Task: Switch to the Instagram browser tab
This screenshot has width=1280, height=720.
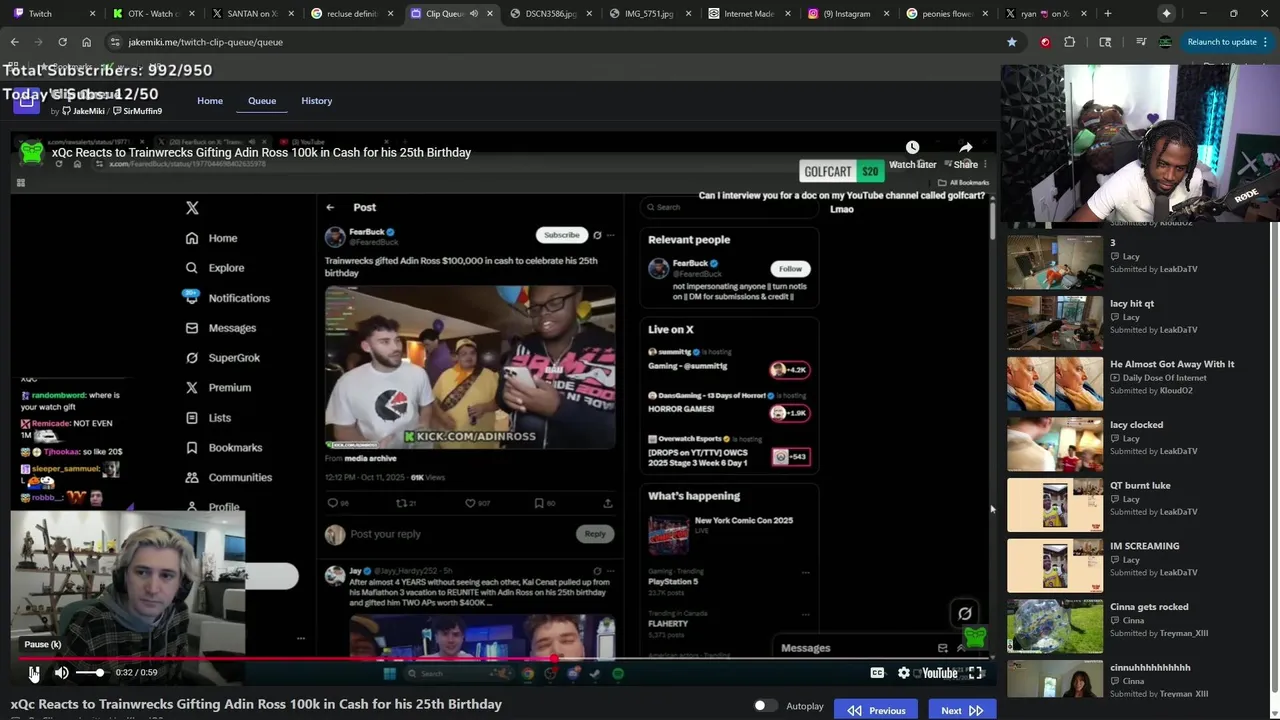Action: coord(849,14)
